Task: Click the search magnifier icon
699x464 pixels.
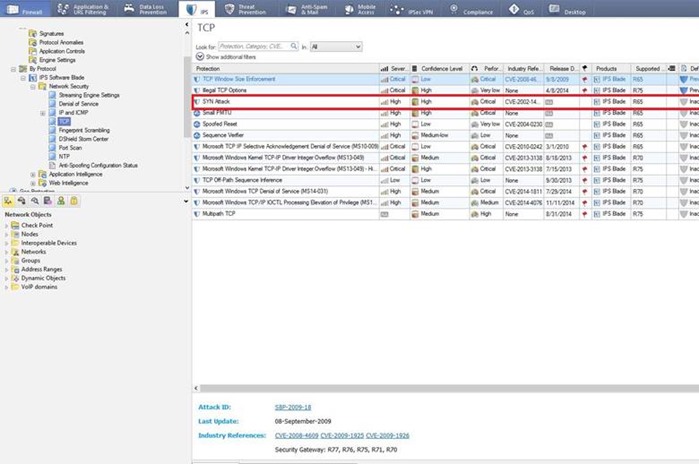Action: [x=294, y=46]
